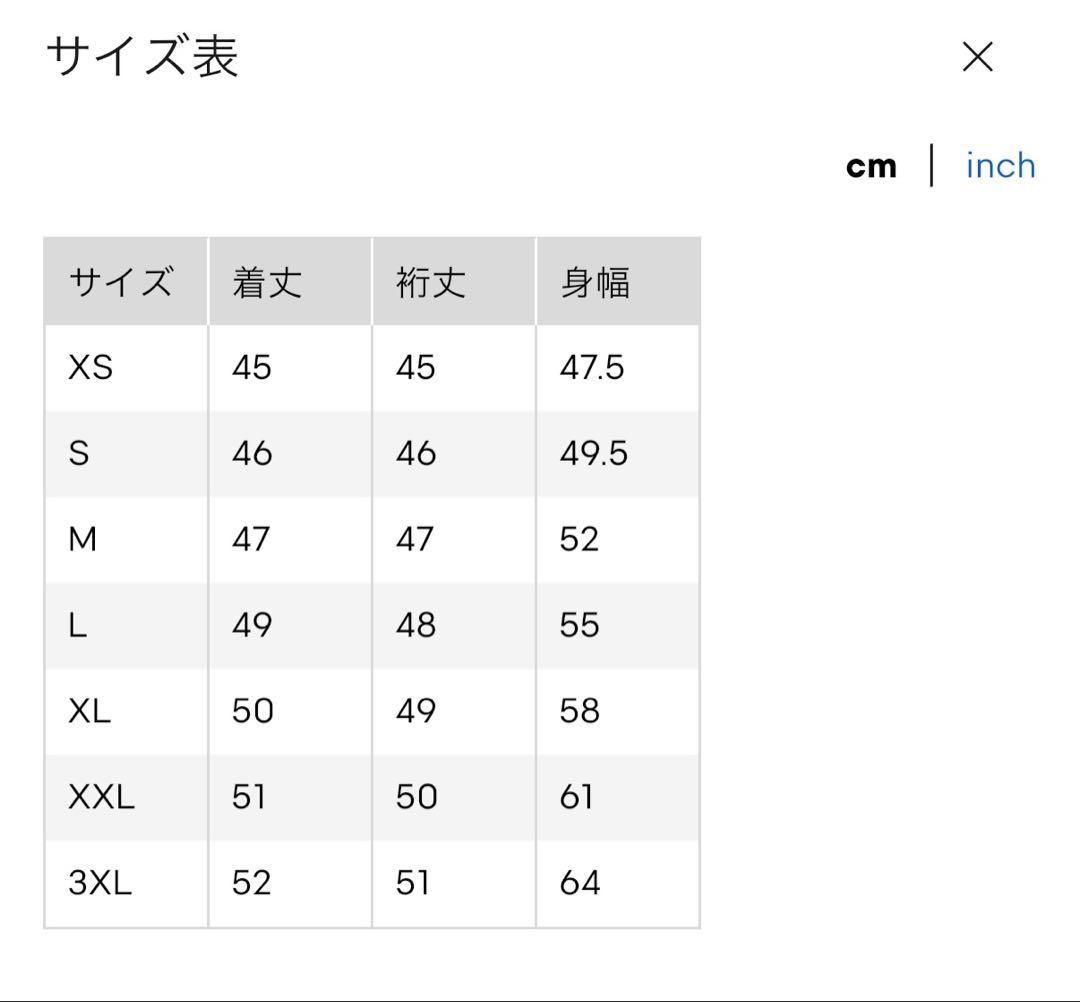Click the 47.5 body width value for XS
Image resolution: width=1080 pixels, height=1002 pixels.
[592, 367]
